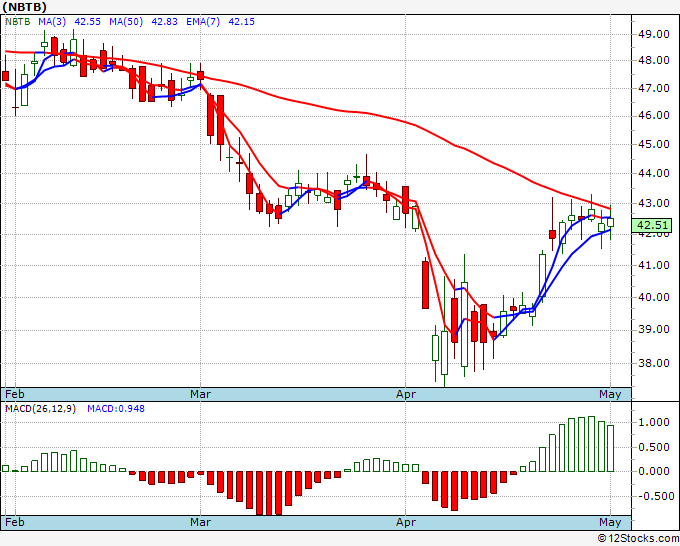Click the MA(50) value 42.83

164,21
